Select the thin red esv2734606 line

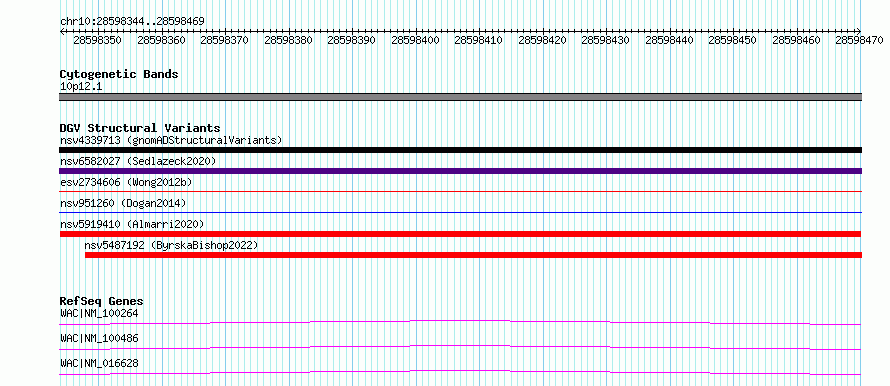pyautogui.click(x=461, y=192)
